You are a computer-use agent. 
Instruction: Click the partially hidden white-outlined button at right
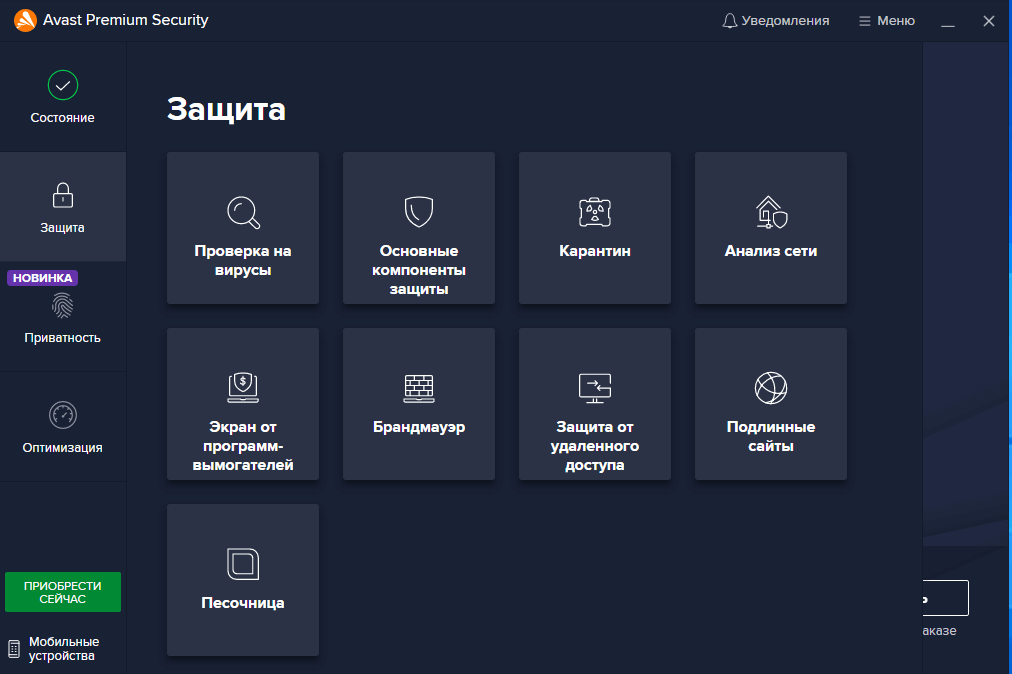[x=946, y=598]
